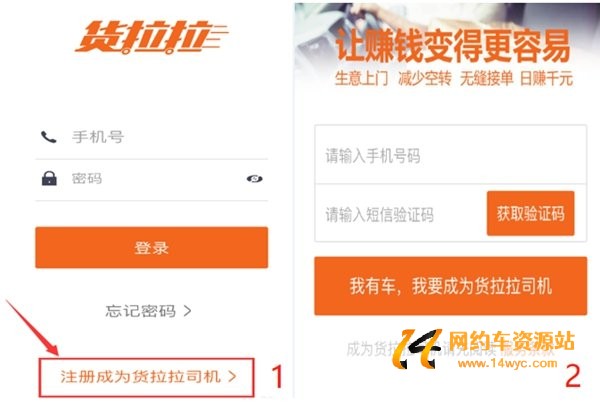Focus the 请输入手机号码 field
This screenshot has height=402, width=600.
click(450, 155)
